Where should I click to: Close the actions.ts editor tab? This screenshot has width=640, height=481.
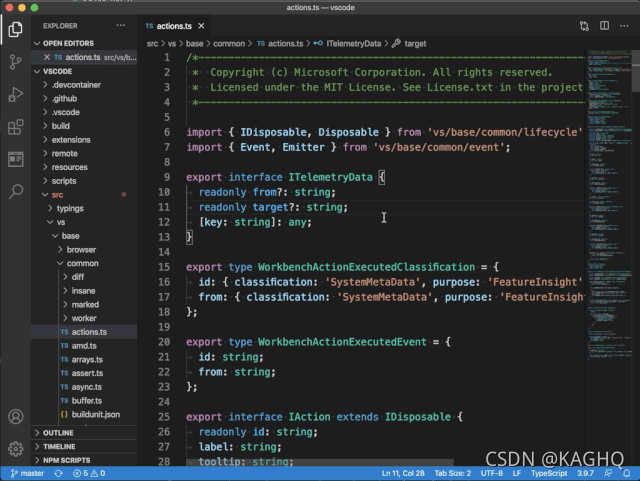pyautogui.click(x=201, y=26)
